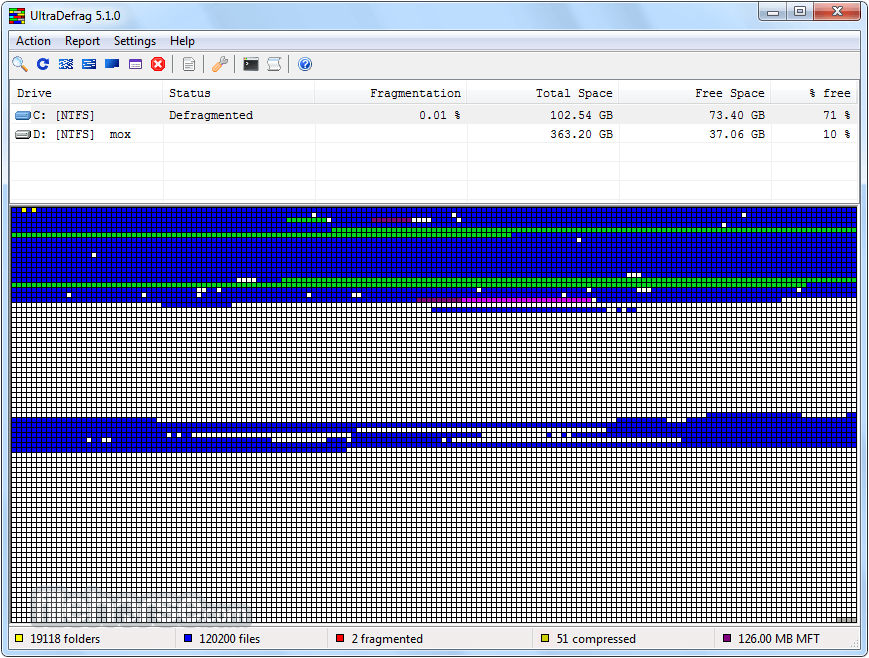Open the Report menu
Screen dimensions: 869x658
82,41
